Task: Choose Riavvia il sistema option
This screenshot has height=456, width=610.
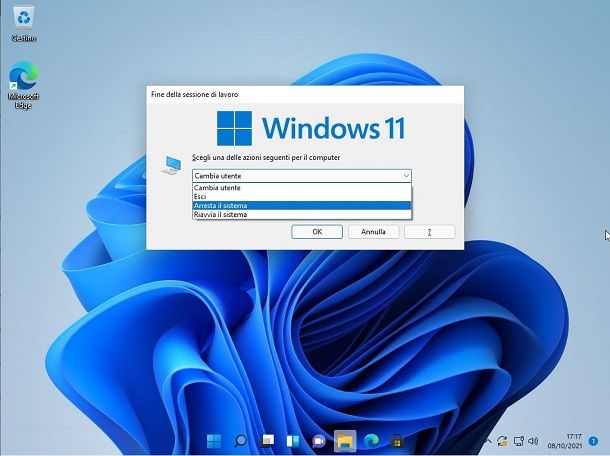Action: pos(302,214)
